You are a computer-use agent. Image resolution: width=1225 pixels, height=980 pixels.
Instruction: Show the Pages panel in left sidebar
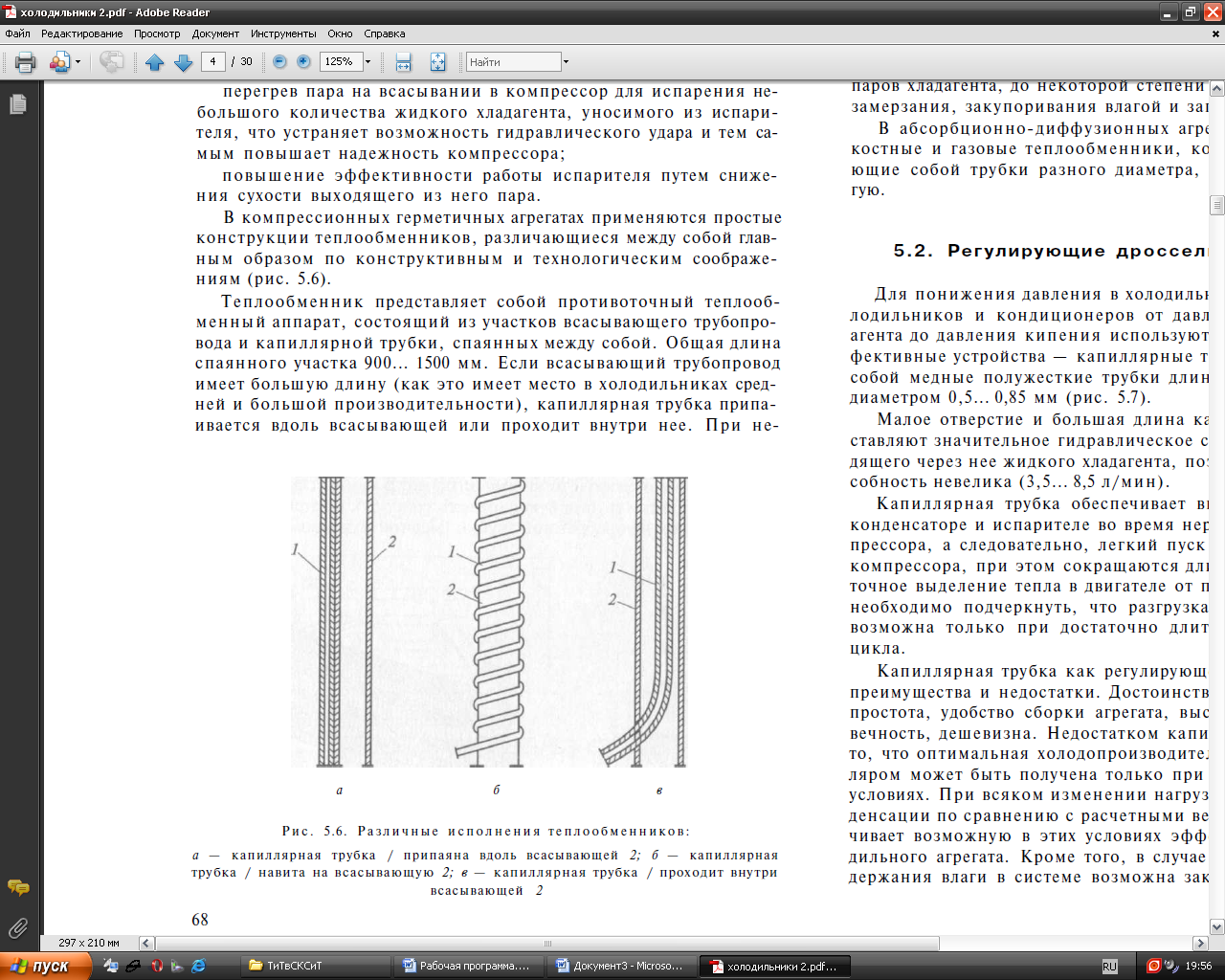tap(18, 104)
